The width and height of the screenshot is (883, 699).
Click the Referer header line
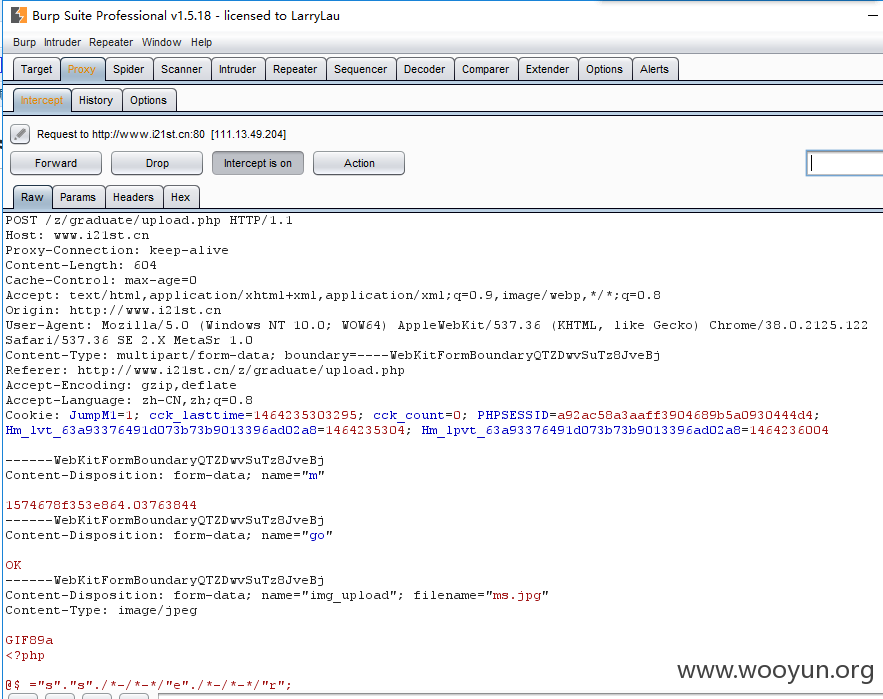205,370
